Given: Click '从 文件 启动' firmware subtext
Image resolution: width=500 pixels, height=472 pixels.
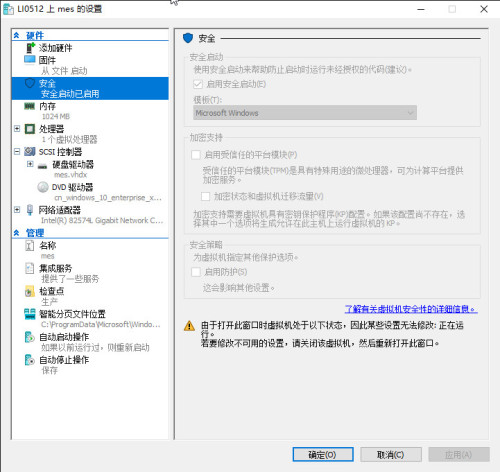Looking at the screenshot, I should tap(64, 71).
